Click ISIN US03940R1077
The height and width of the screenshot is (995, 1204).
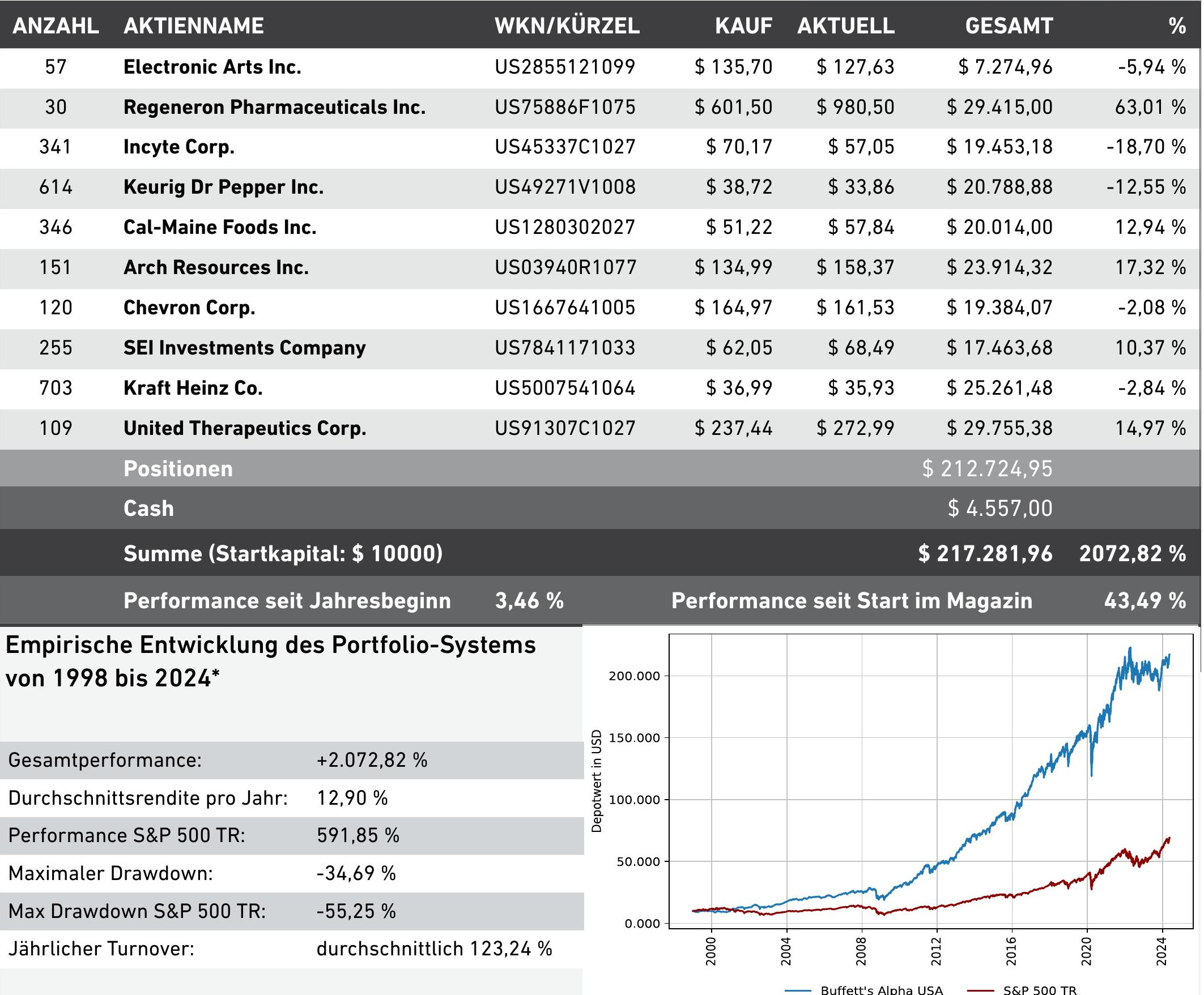(x=566, y=268)
